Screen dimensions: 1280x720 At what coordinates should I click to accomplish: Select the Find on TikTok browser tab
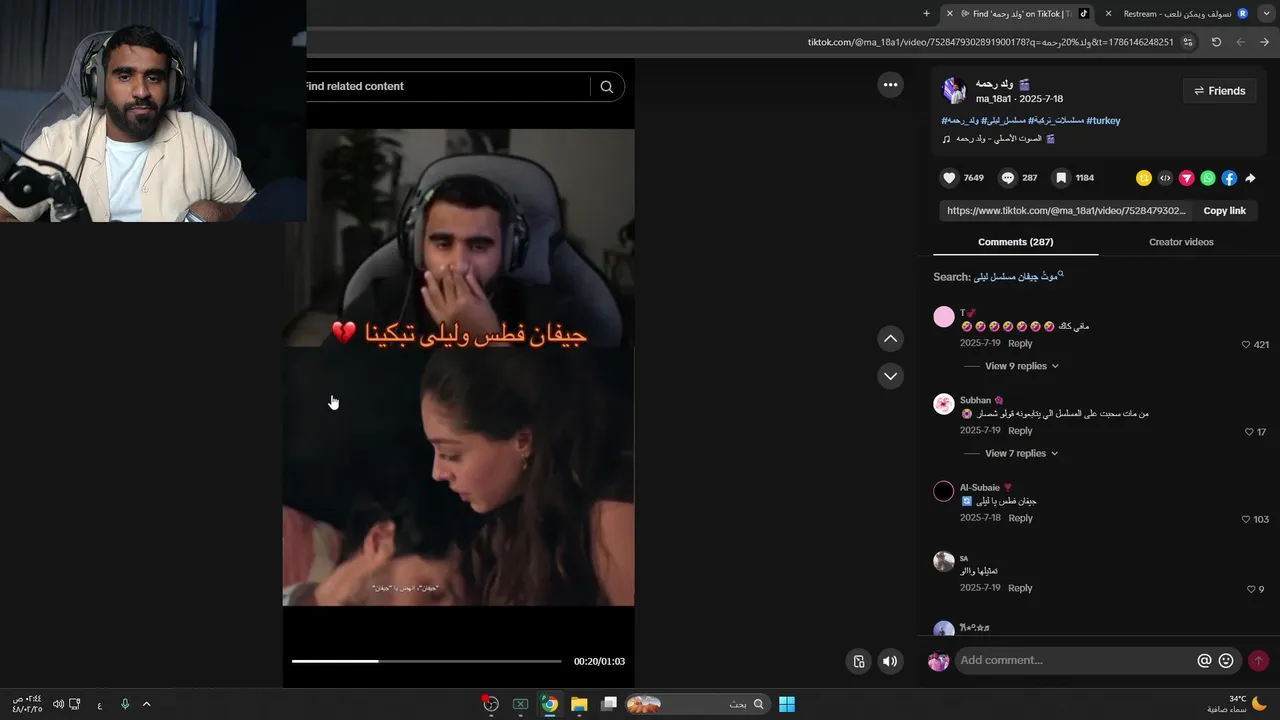1021,14
